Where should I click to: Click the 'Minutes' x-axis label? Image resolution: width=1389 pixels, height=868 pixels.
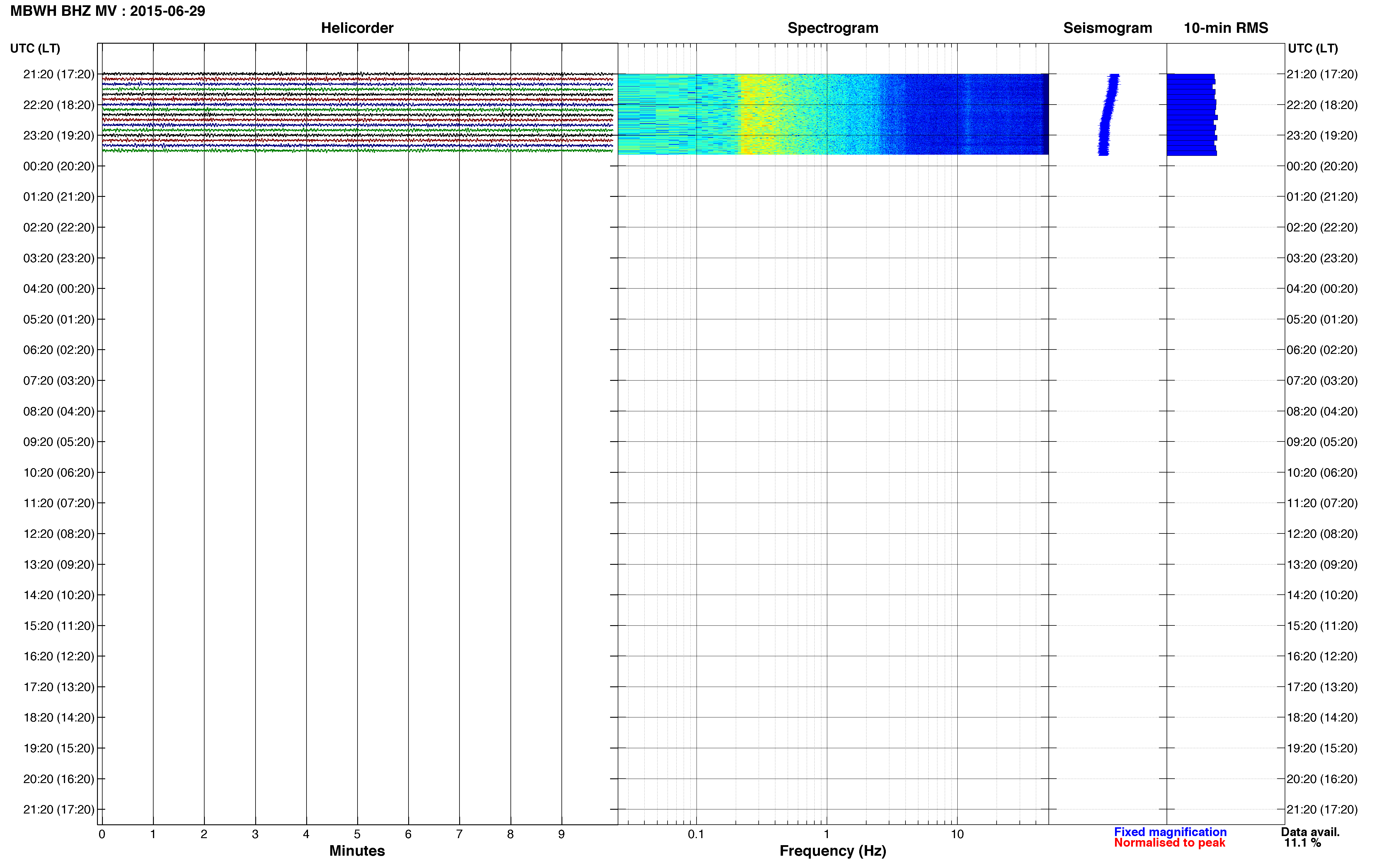point(357,851)
